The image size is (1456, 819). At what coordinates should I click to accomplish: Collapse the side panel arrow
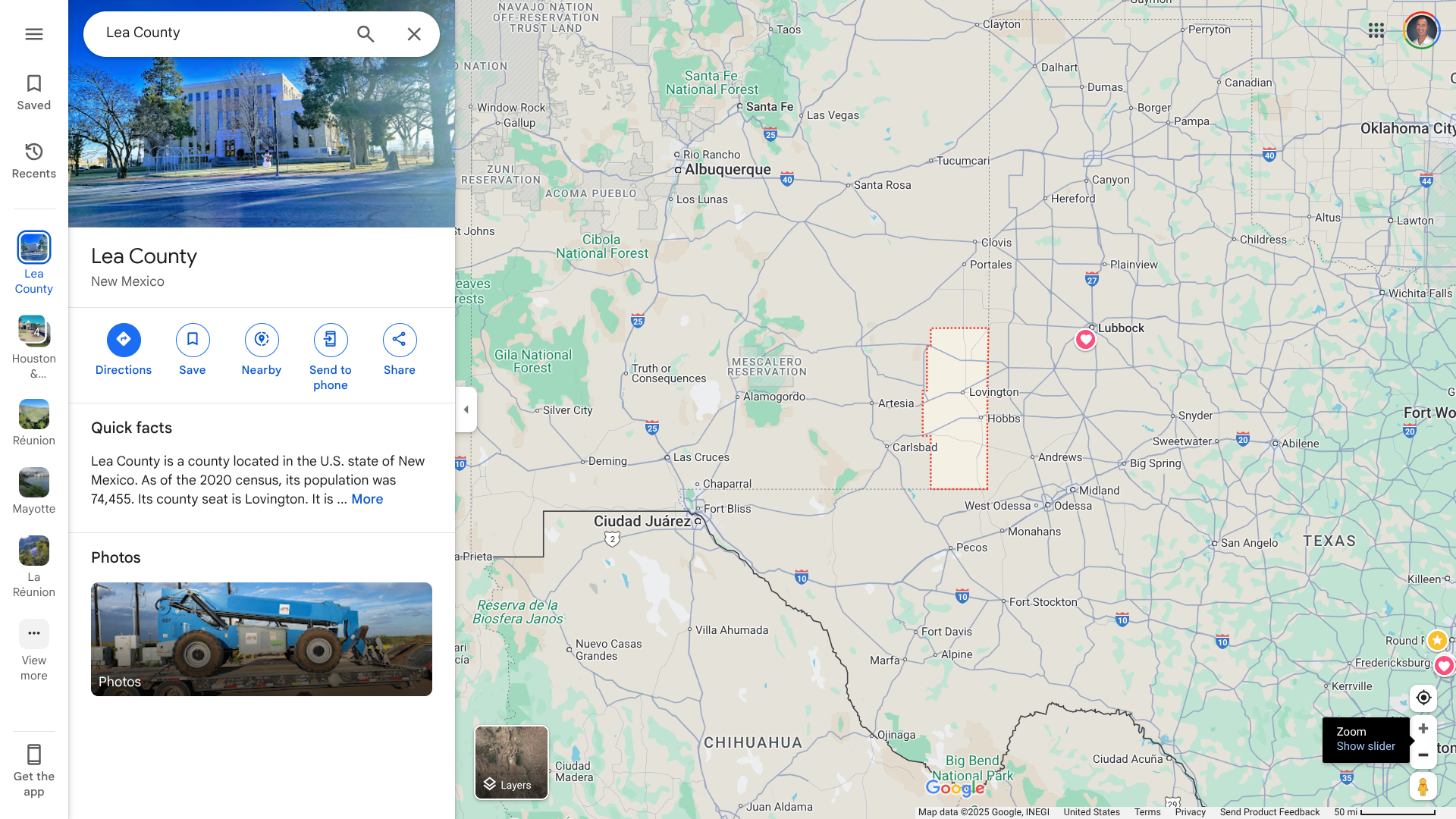[x=466, y=409]
